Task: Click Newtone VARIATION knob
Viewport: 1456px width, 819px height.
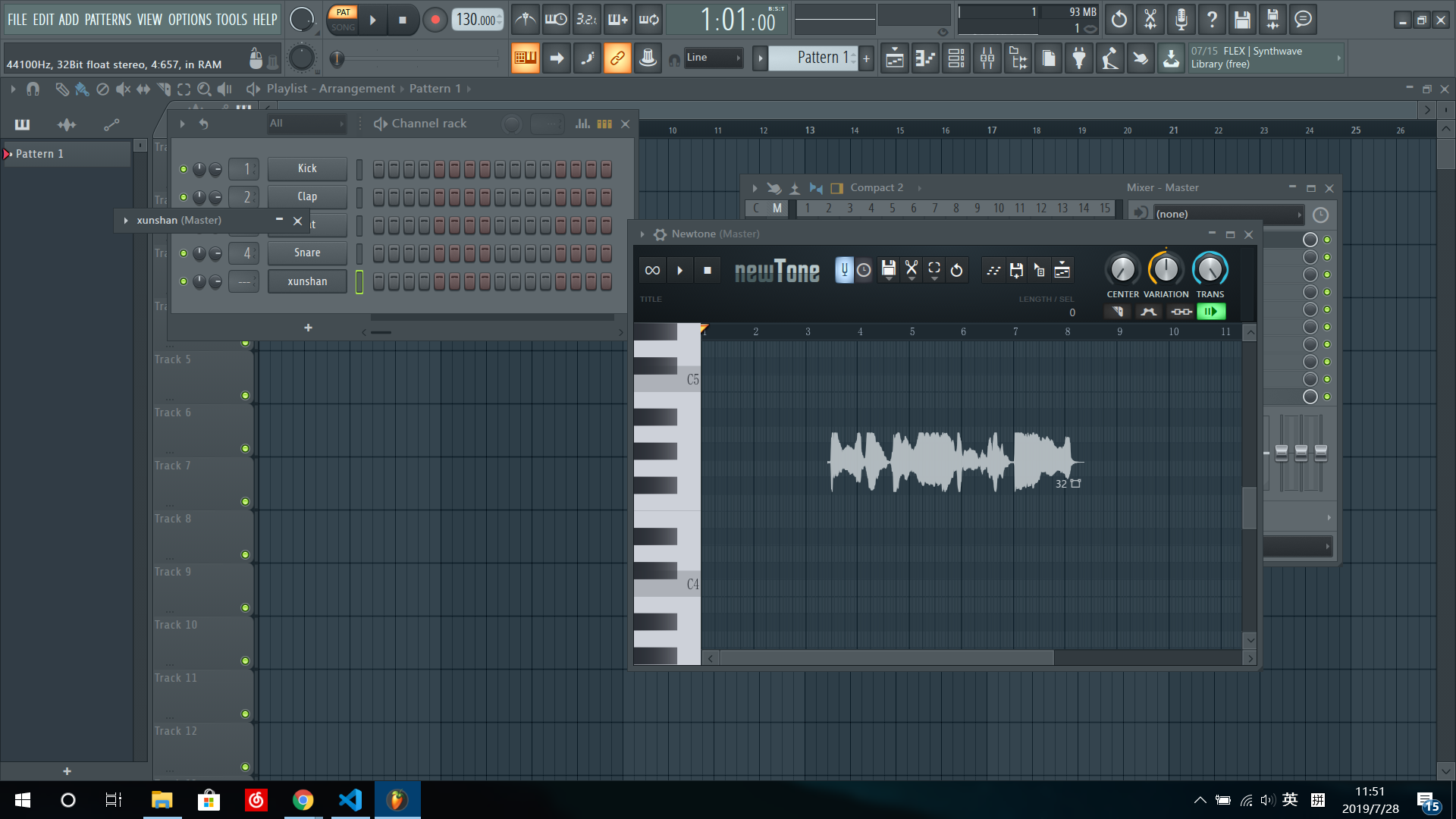Action: point(1166,268)
